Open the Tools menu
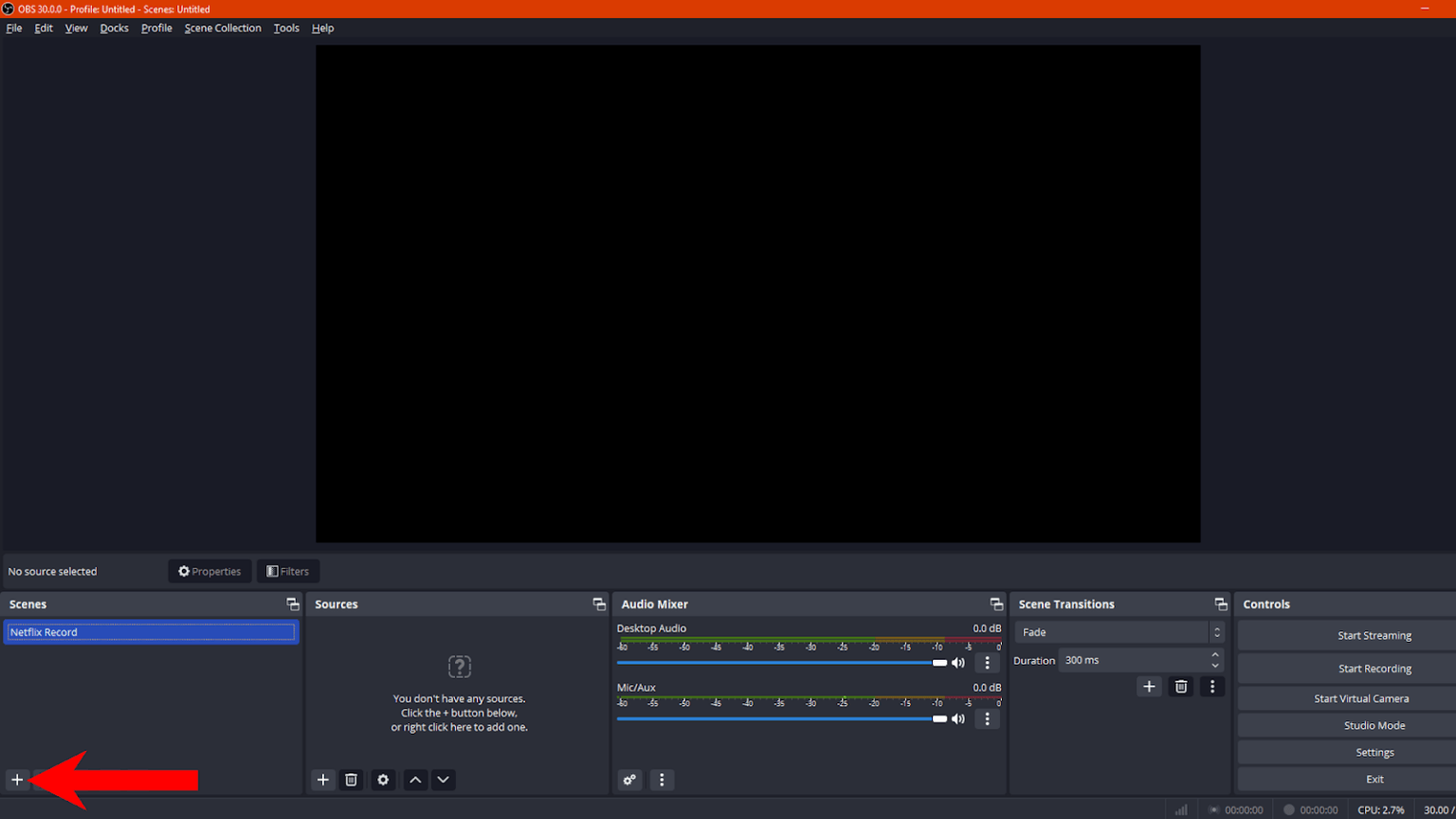1456x819 pixels. click(x=286, y=28)
